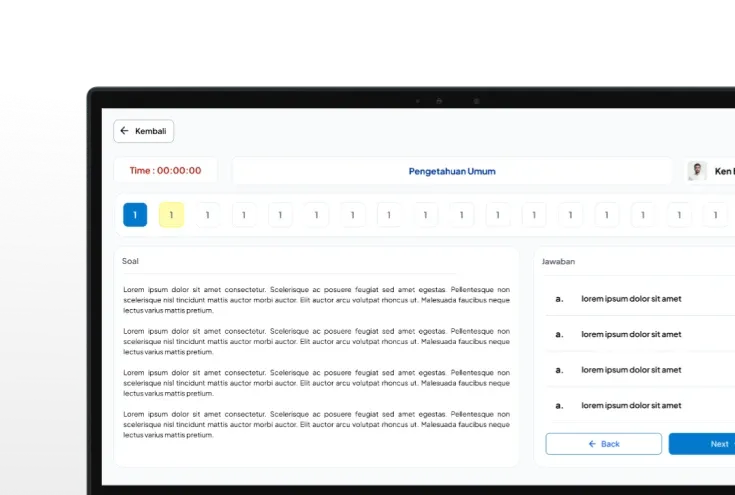The height and width of the screenshot is (495, 735).
Task: Click the user profile avatar photo
Action: click(697, 171)
